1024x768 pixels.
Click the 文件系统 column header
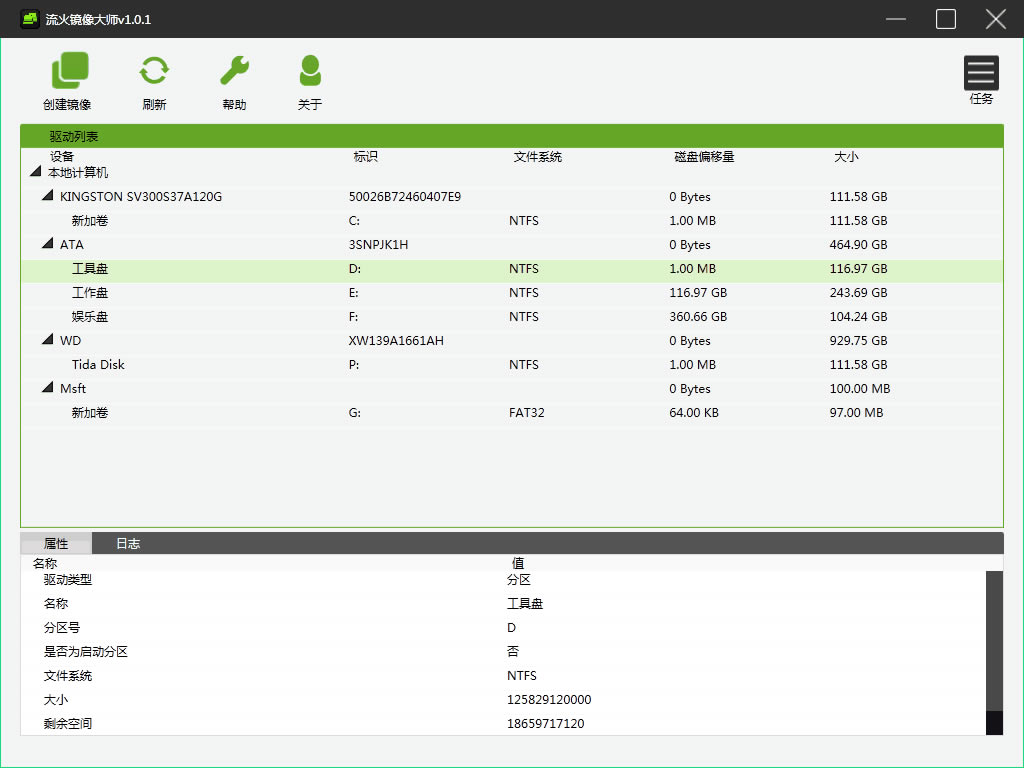537,157
